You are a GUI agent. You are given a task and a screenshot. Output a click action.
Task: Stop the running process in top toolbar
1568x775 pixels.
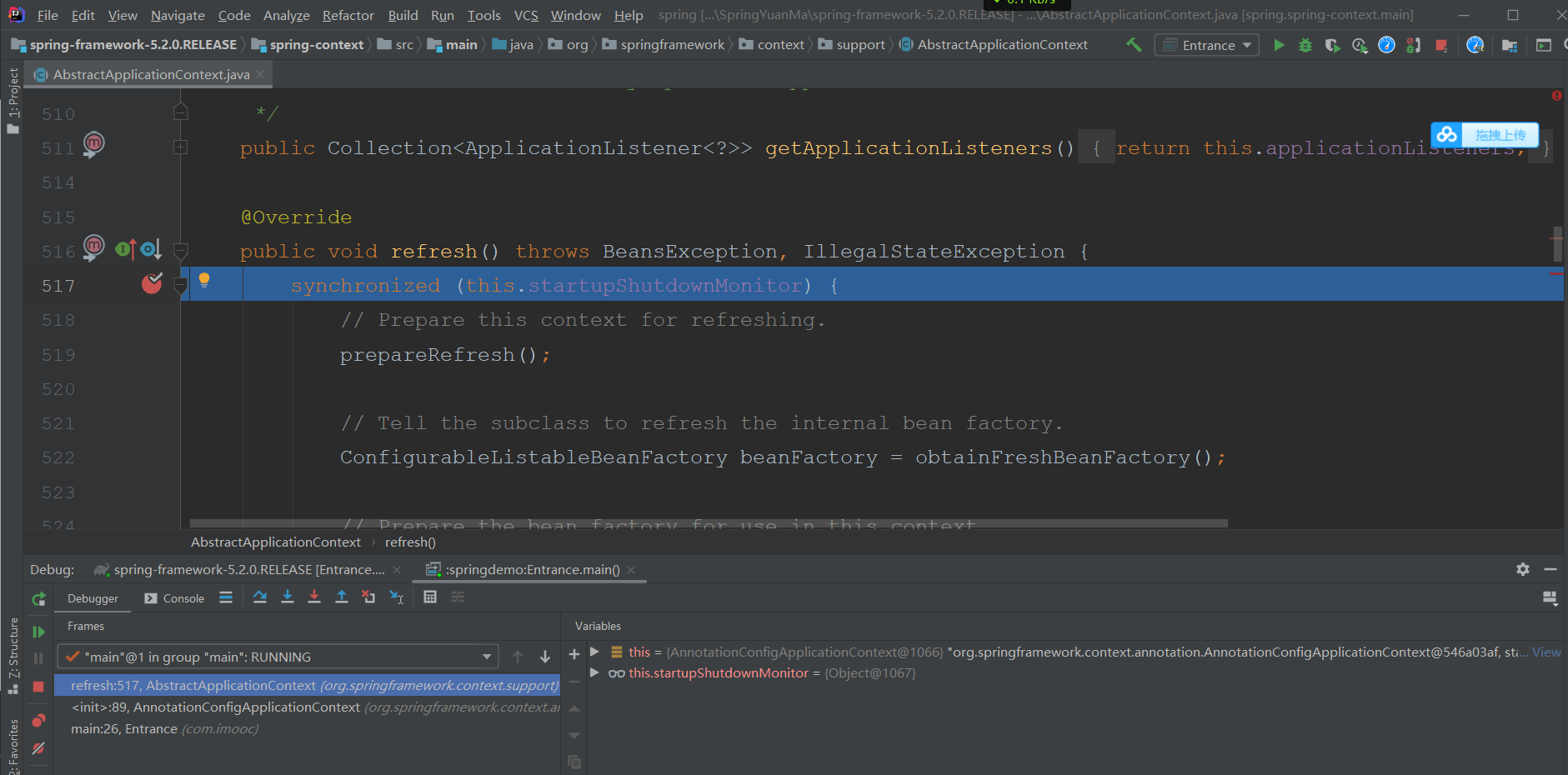[1440, 45]
